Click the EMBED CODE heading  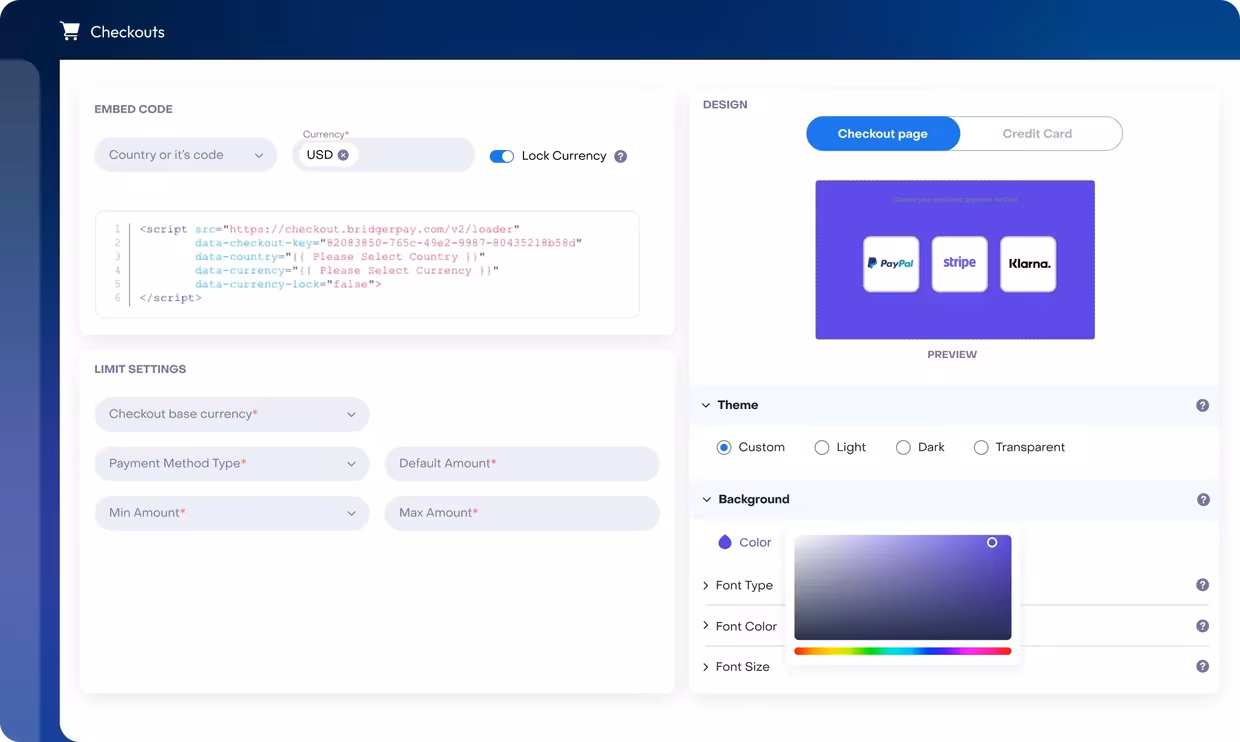click(133, 109)
